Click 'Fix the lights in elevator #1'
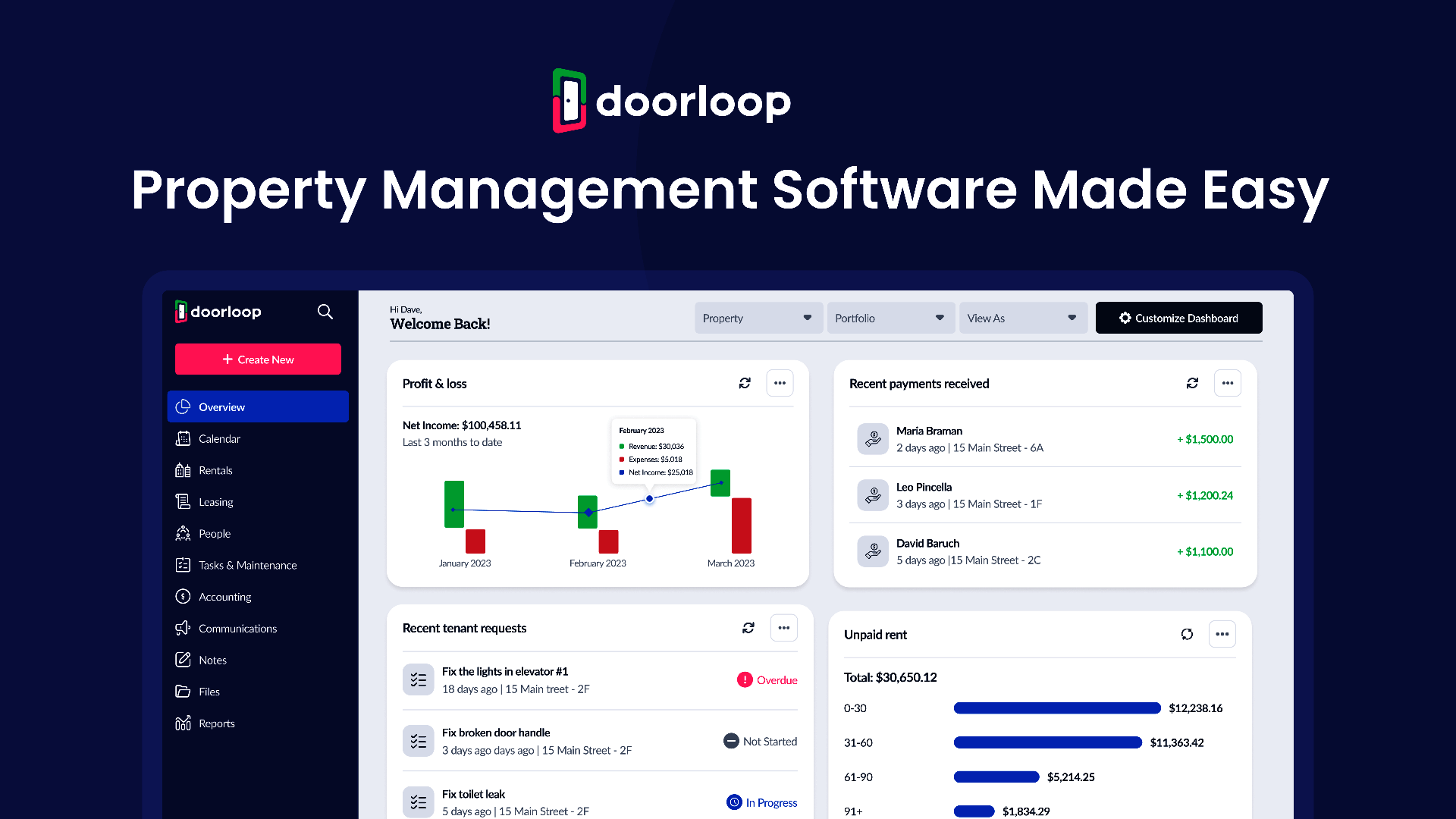The width and height of the screenshot is (1456, 819). [505, 671]
